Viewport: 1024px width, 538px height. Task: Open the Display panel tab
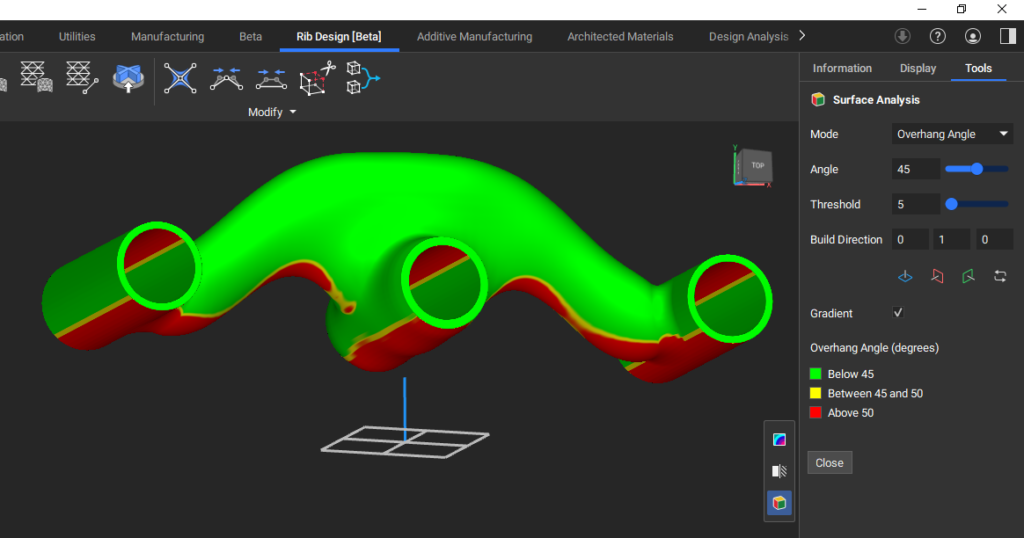point(918,68)
